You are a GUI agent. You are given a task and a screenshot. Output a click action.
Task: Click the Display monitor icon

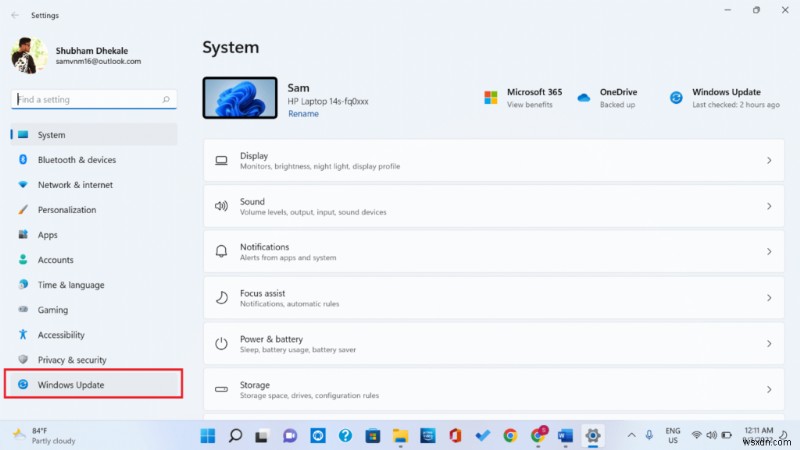point(221,161)
